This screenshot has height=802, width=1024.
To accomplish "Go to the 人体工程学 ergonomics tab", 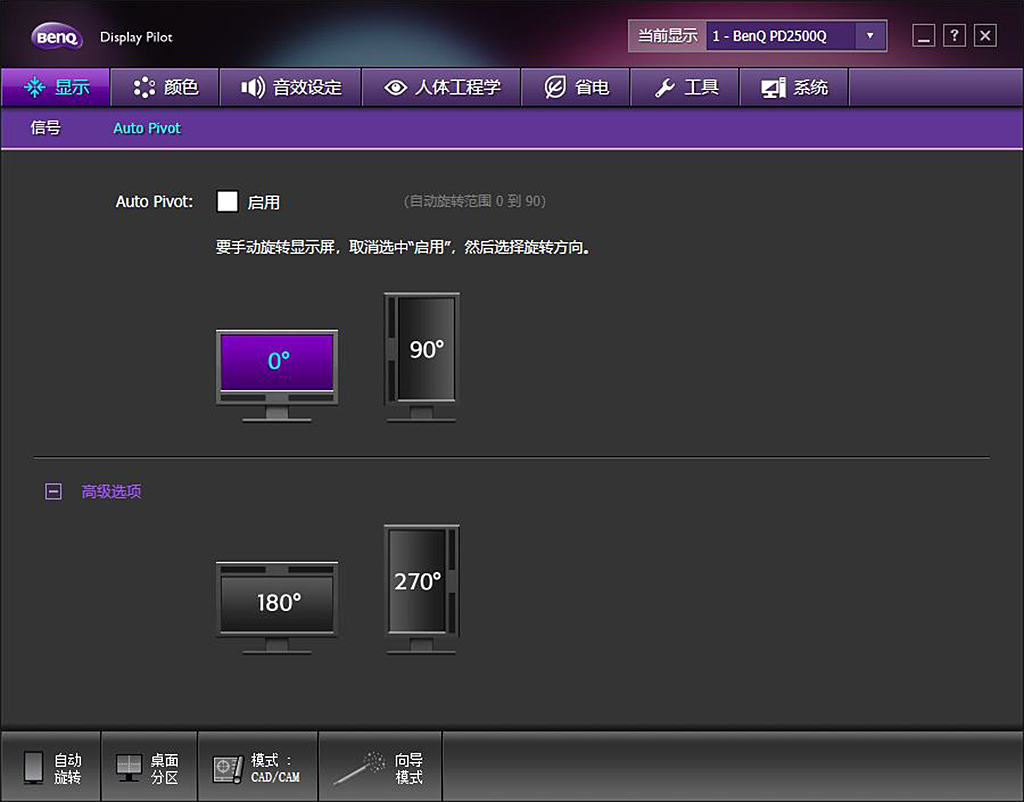I will pos(441,87).
